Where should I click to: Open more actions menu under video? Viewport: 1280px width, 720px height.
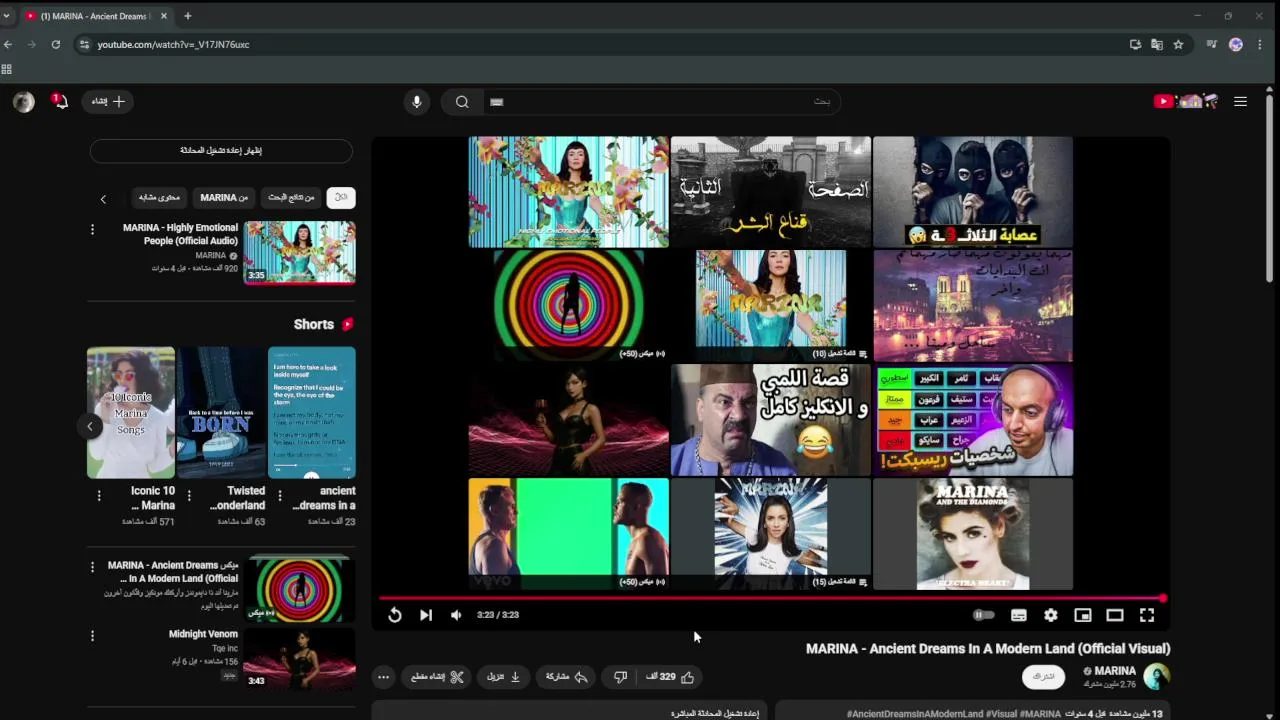click(x=383, y=677)
